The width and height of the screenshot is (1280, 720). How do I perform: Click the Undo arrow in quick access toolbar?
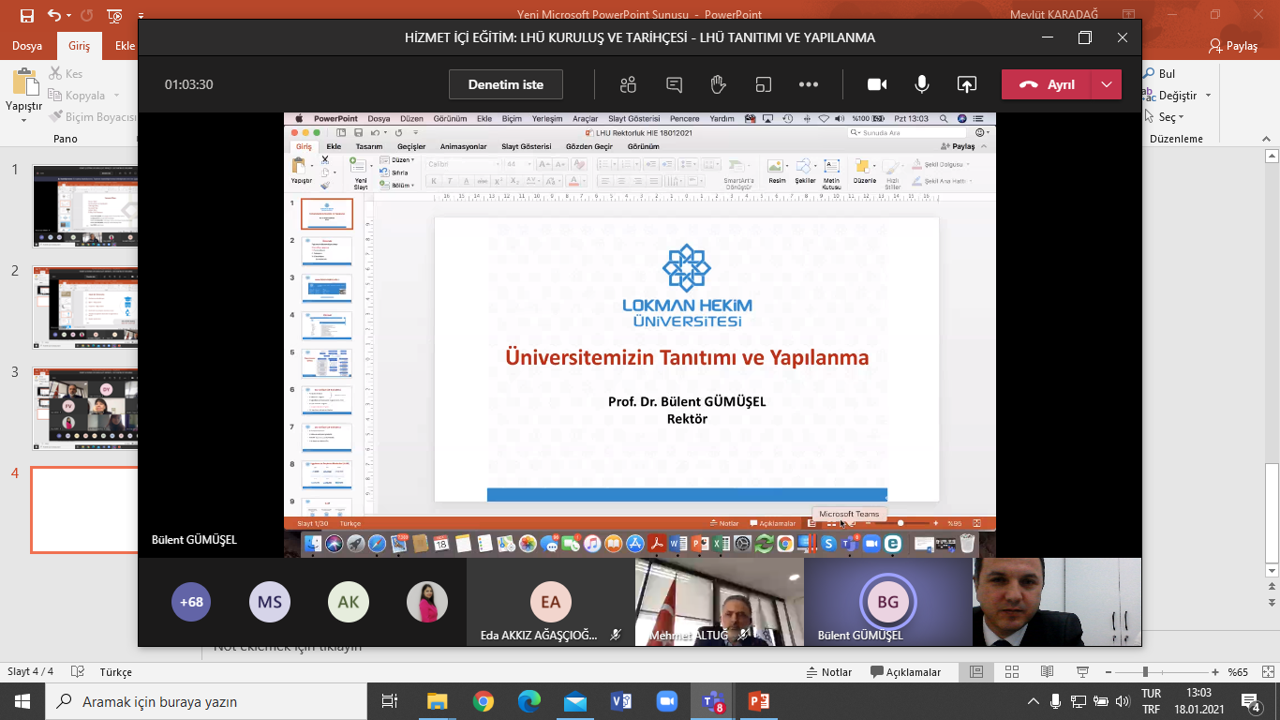[x=52, y=15]
